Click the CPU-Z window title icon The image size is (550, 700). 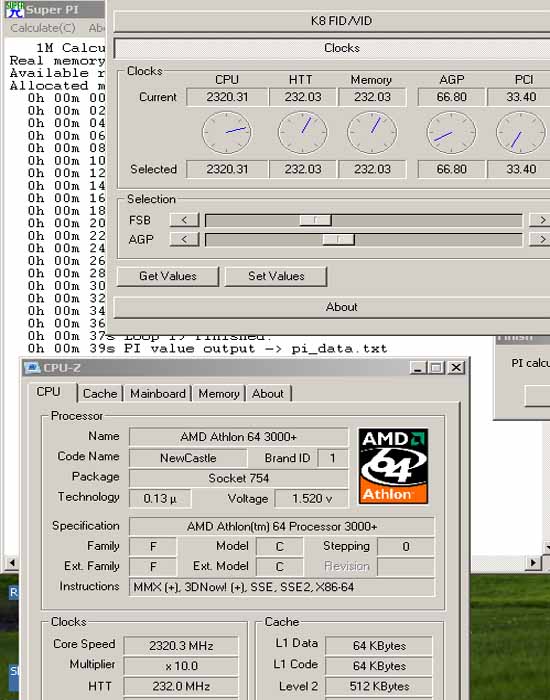(x=32, y=368)
